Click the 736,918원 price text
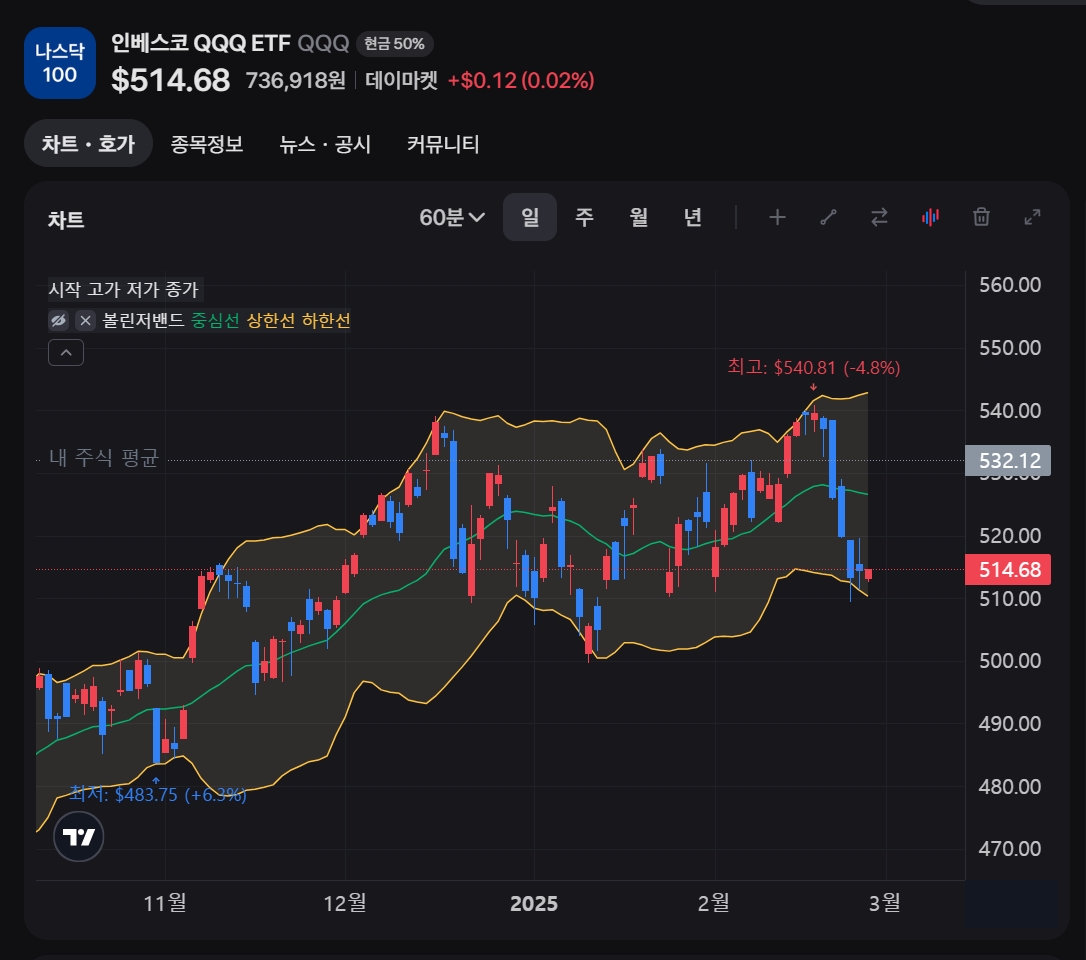 pyautogui.click(x=296, y=80)
